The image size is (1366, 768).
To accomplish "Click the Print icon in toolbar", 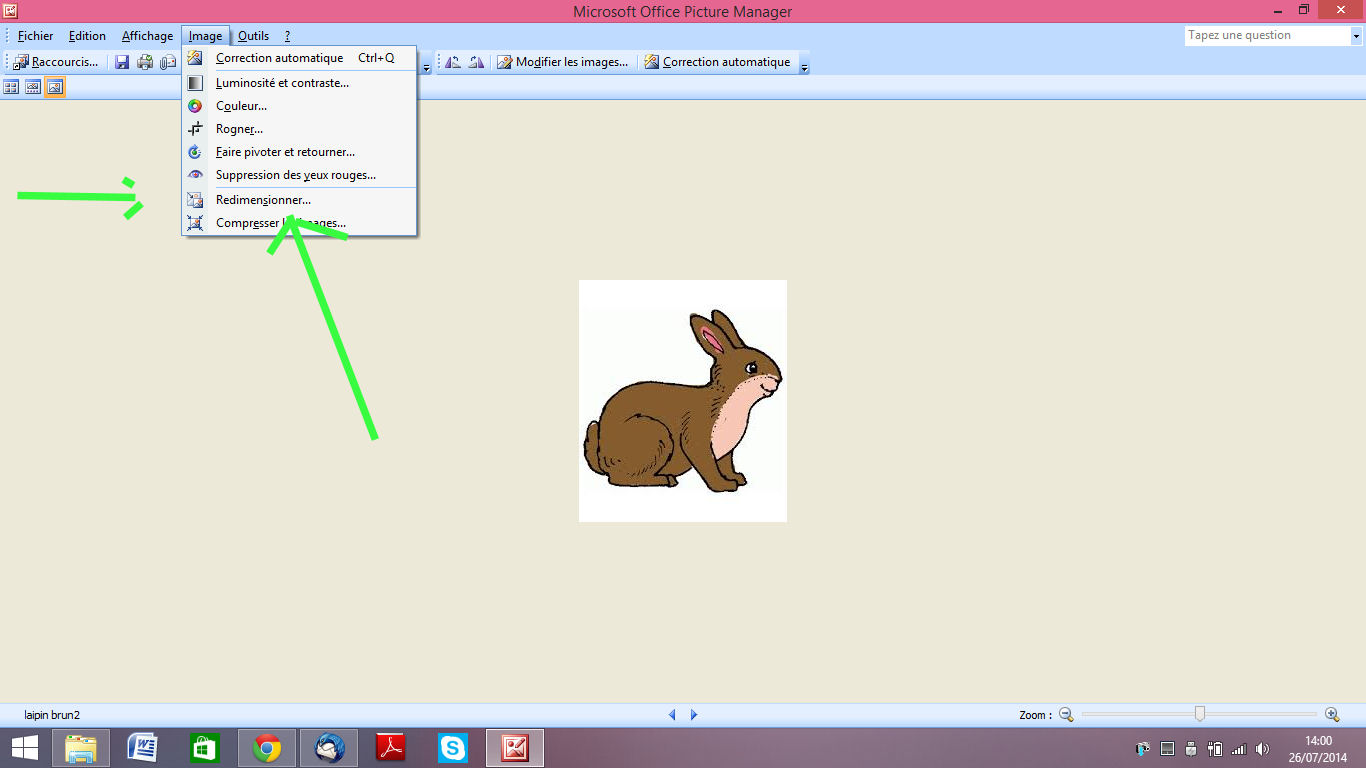I will pyautogui.click(x=145, y=62).
